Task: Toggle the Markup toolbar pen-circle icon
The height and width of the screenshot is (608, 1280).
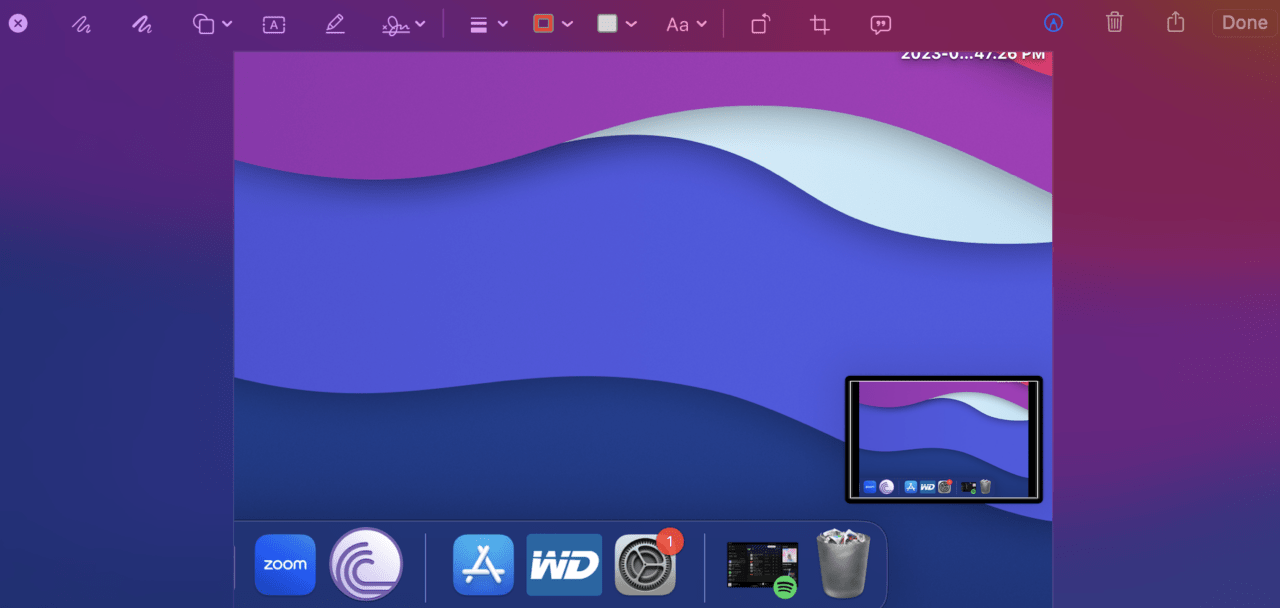Action: (1051, 22)
